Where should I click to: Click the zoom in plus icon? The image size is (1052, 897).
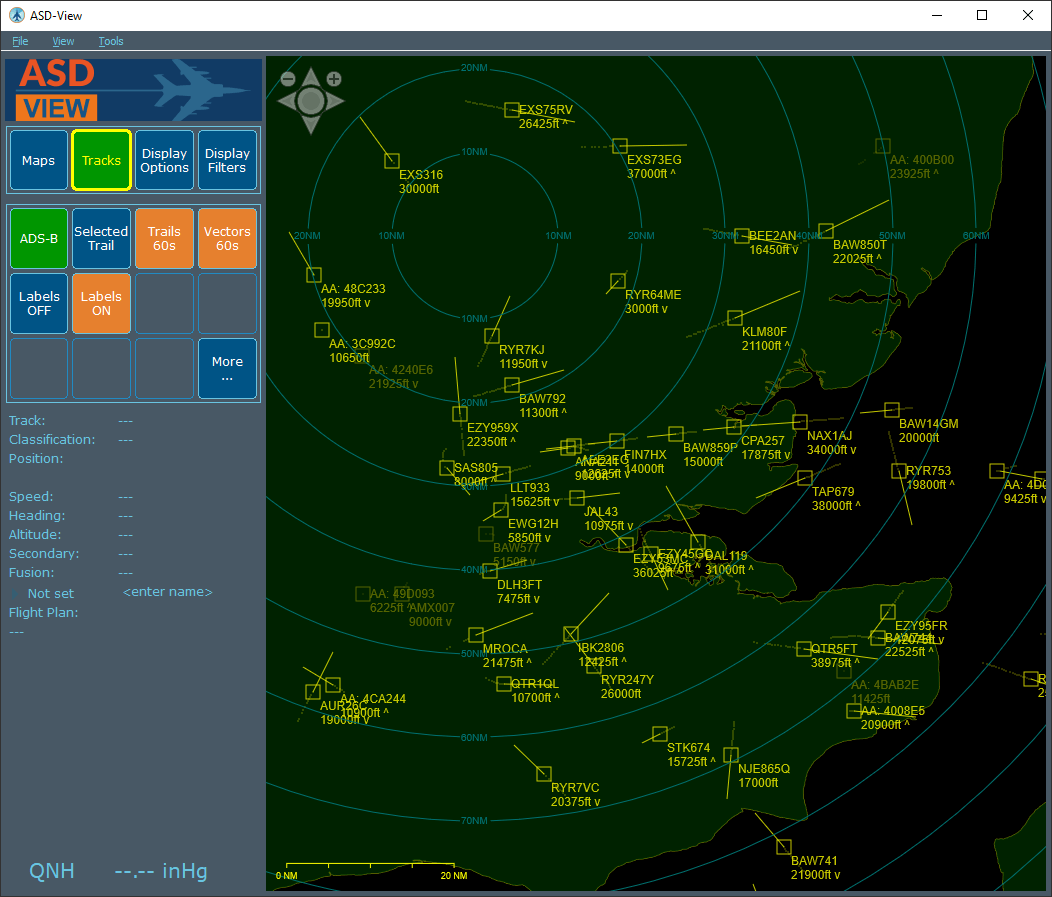(x=334, y=79)
